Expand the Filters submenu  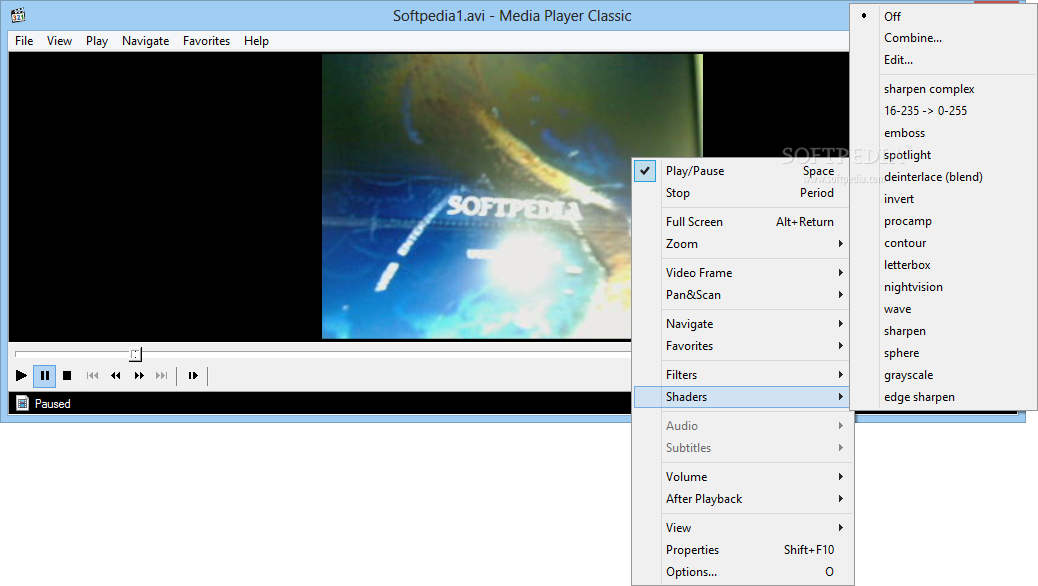(743, 375)
